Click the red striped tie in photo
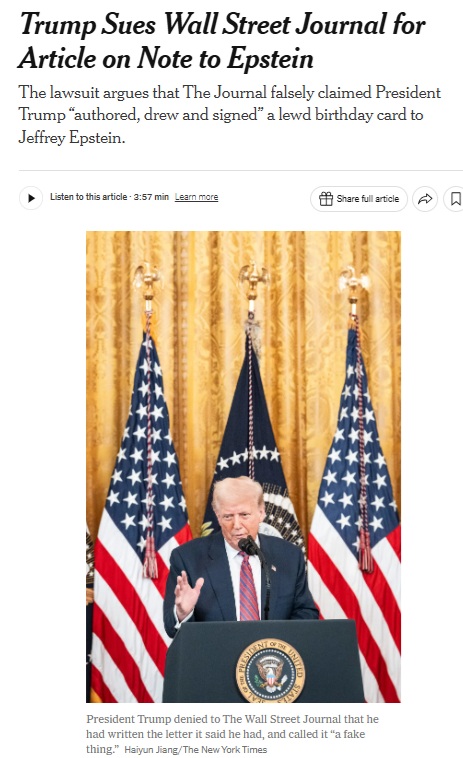 pyautogui.click(x=248, y=587)
